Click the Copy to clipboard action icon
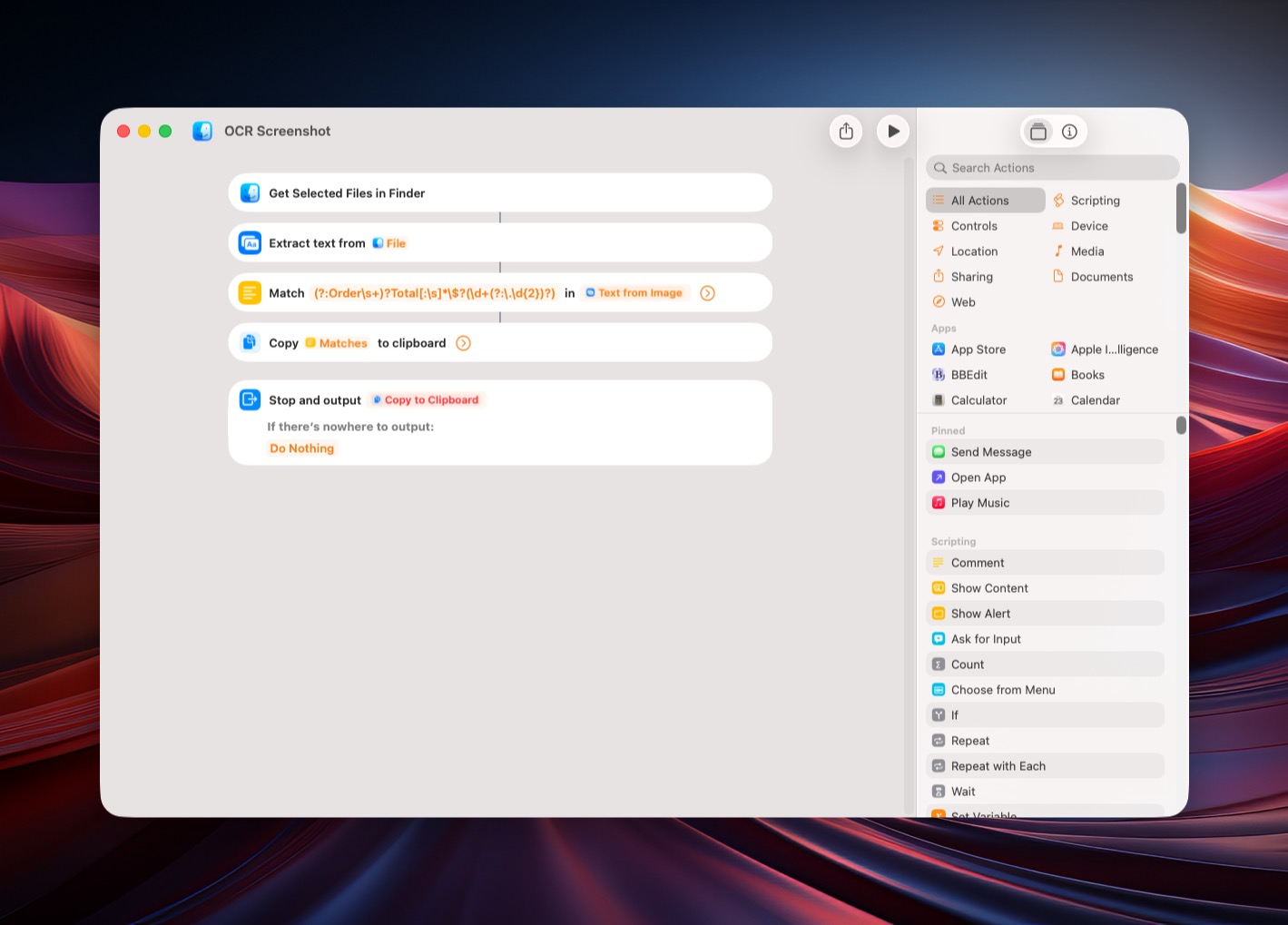 250,343
